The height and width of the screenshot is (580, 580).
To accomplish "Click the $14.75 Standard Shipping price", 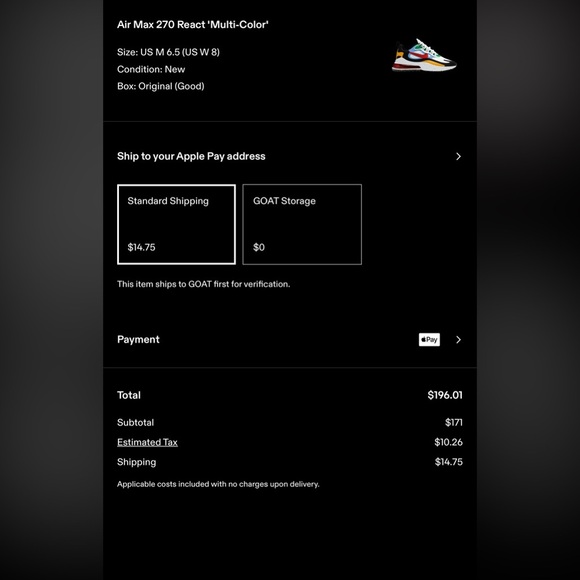I will pos(141,247).
